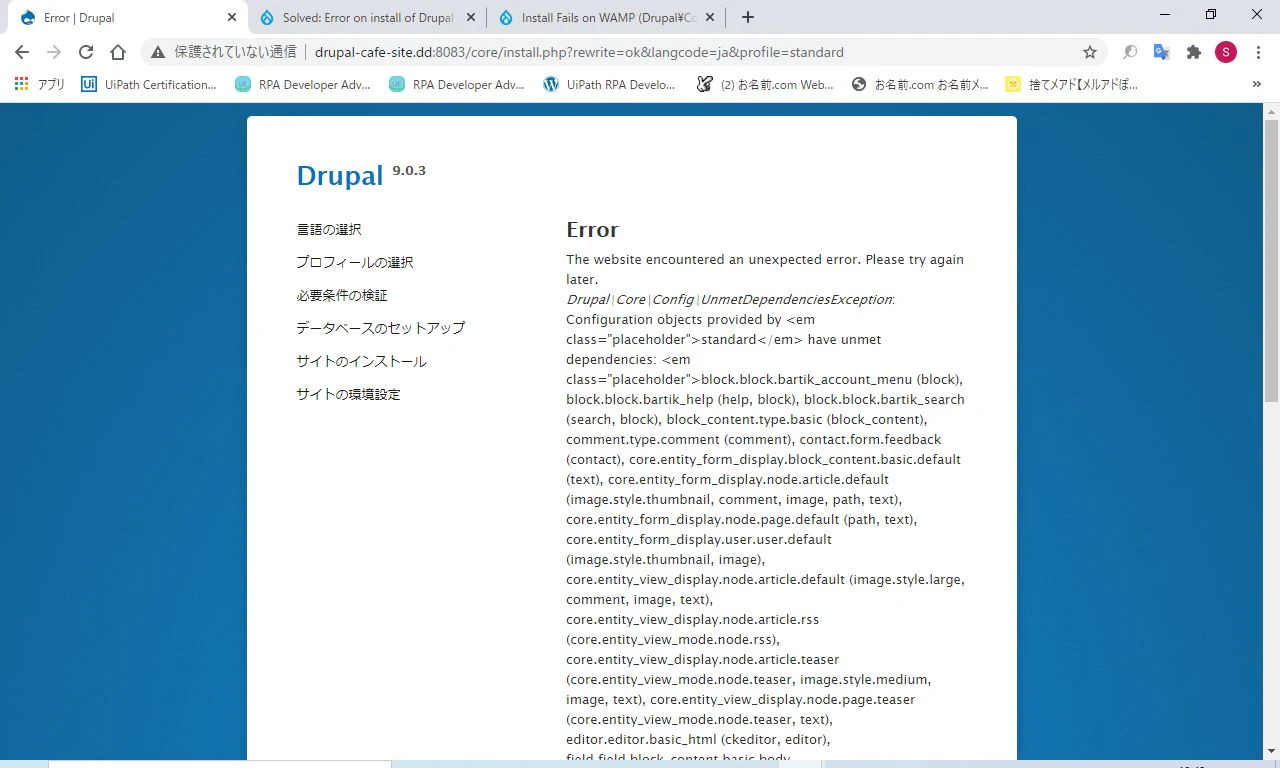Open UiPath Certification bookmark
The image size is (1280, 768).
click(149, 85)
